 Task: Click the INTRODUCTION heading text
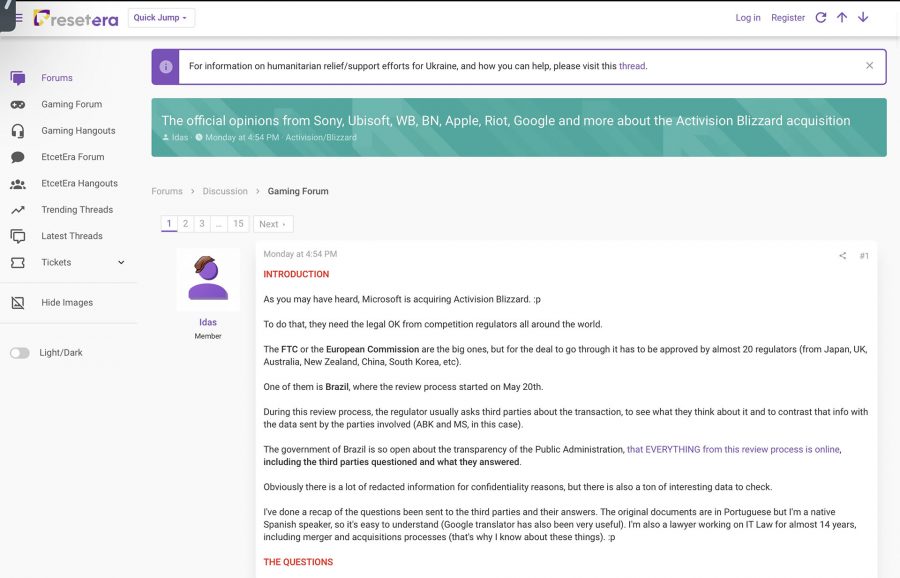pos(296,274)
